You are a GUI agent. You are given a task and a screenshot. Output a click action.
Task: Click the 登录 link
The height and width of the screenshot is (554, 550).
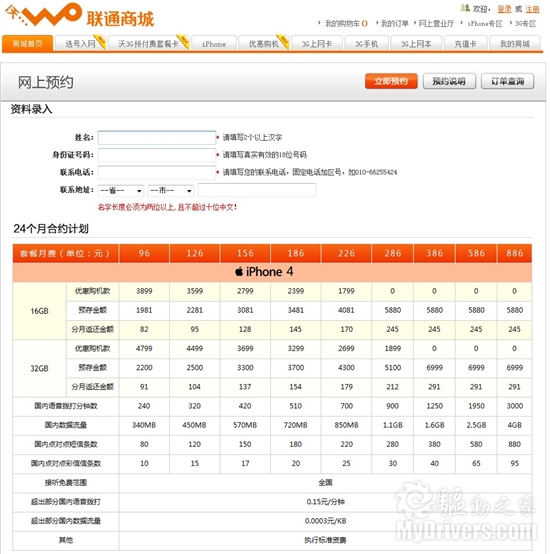coord(504,9)
